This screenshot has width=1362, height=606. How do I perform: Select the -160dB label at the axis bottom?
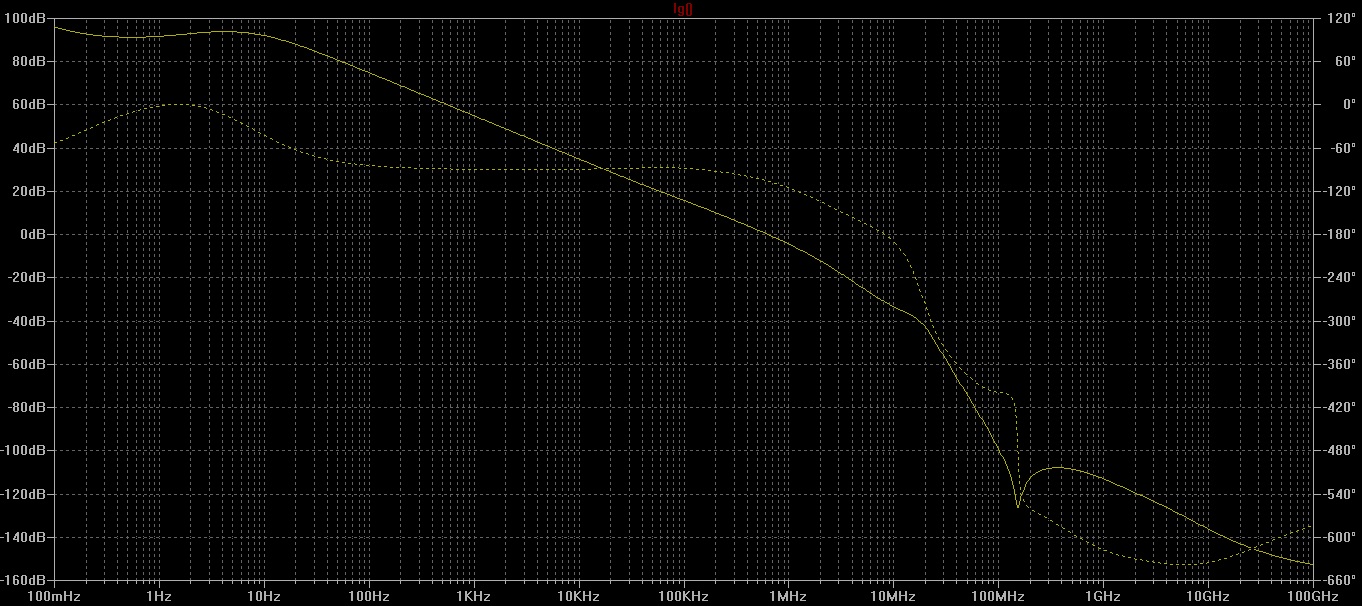25,580
